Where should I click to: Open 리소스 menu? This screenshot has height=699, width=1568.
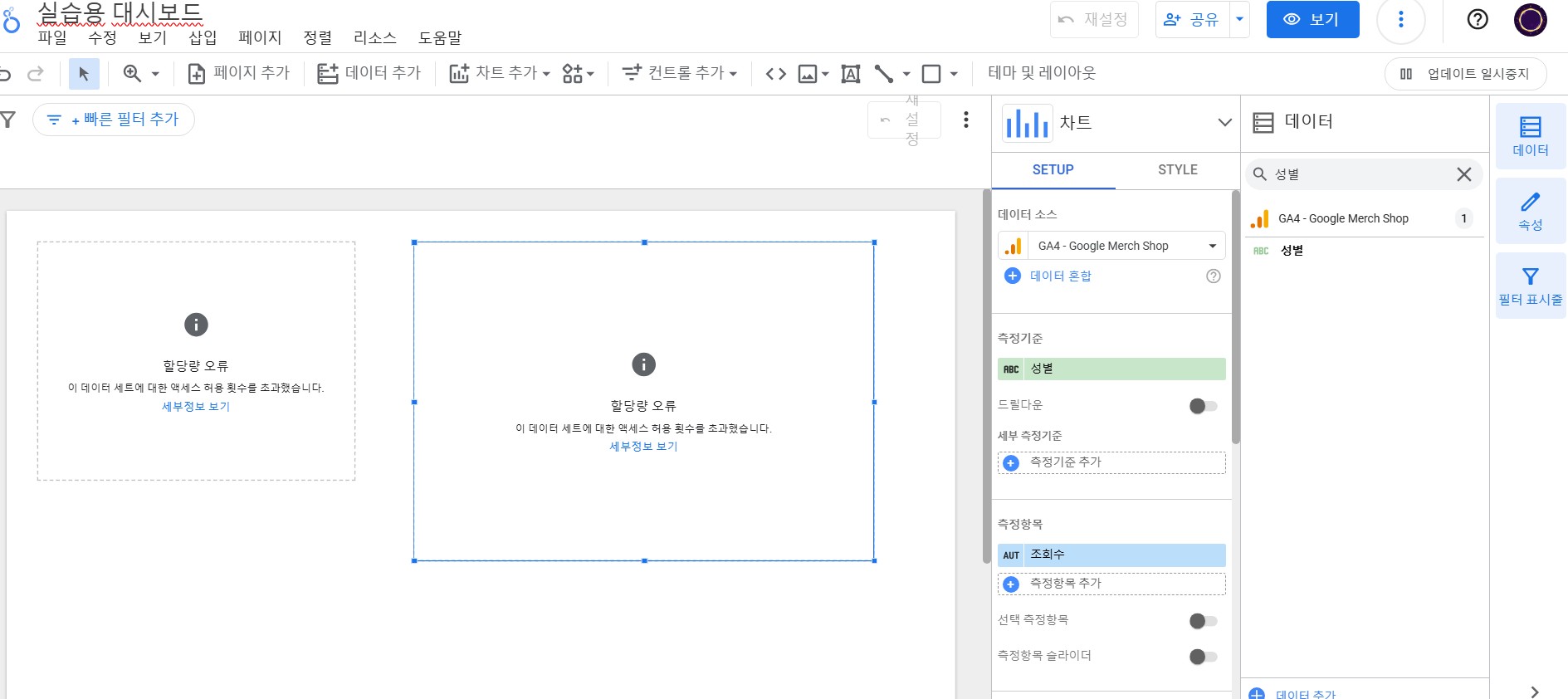tap(374, 37)
